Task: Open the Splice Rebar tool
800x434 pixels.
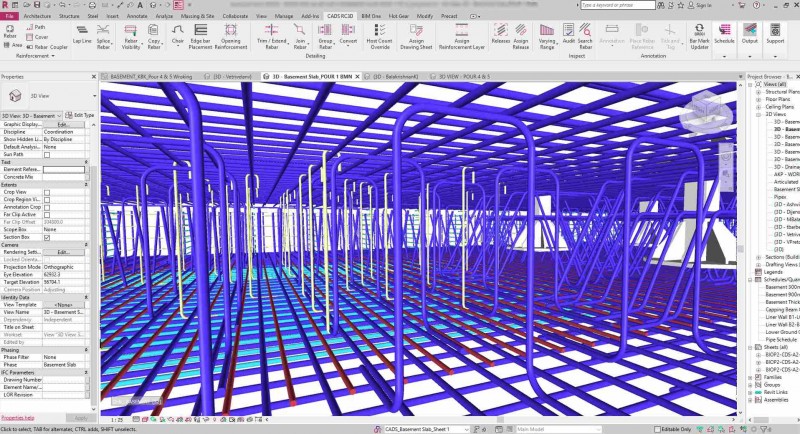Action: coord(104,36)
